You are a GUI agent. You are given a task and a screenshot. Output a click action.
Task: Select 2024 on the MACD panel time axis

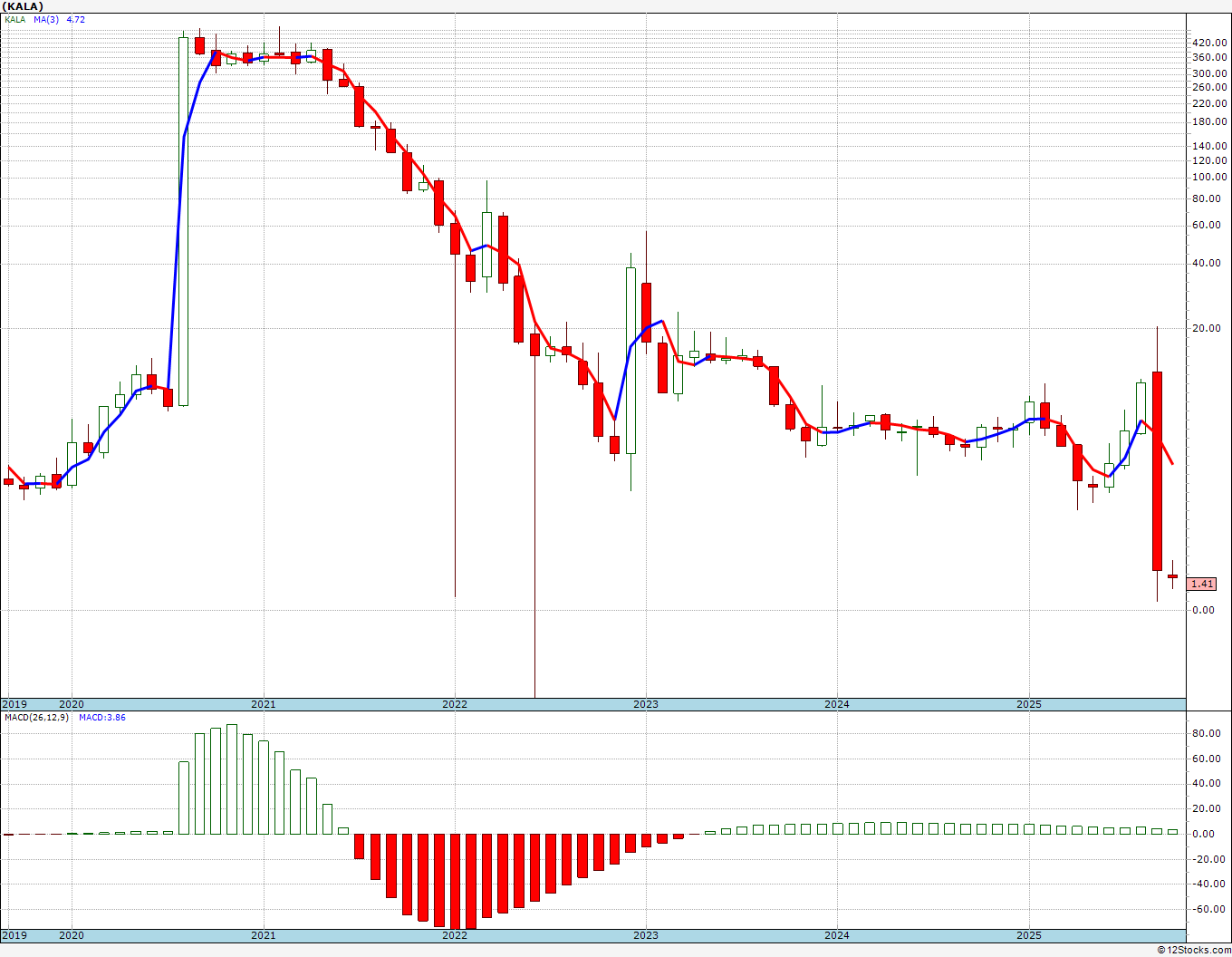click(837, 935)
